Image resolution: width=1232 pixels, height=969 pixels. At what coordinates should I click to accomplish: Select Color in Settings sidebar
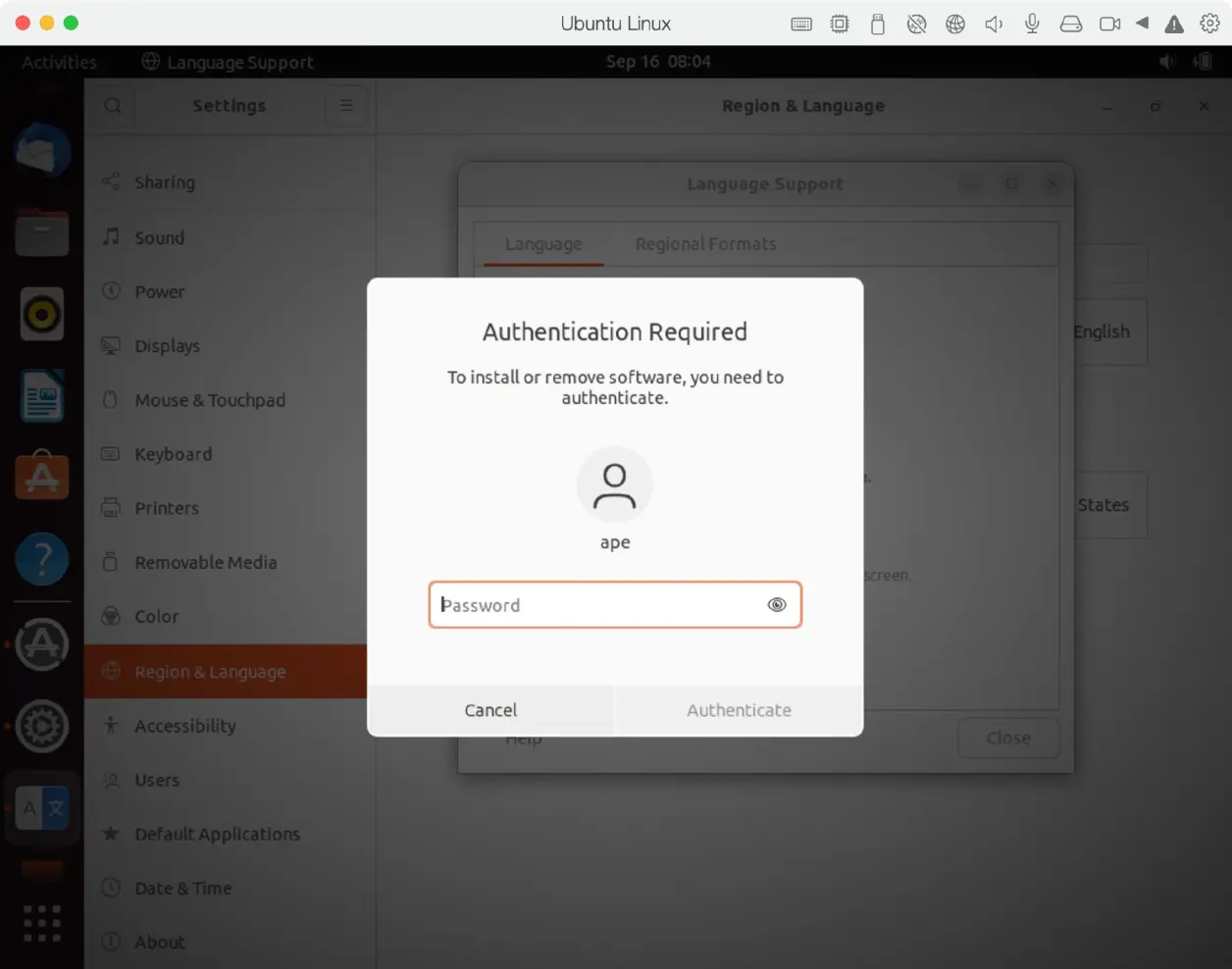click(x=230, y=616)
